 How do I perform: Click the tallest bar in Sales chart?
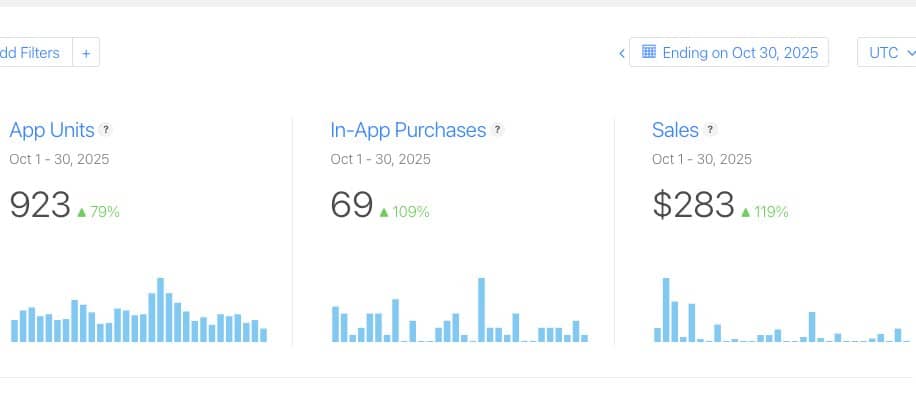pos(666,310)
